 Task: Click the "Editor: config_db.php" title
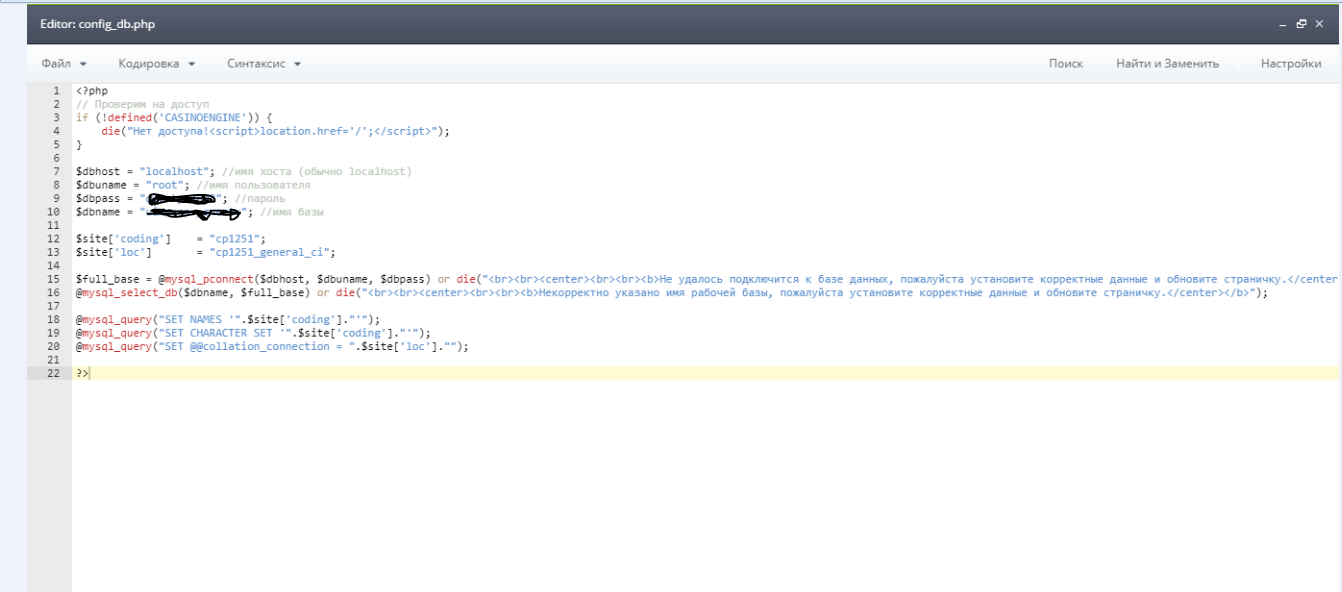tap(97, 23)
